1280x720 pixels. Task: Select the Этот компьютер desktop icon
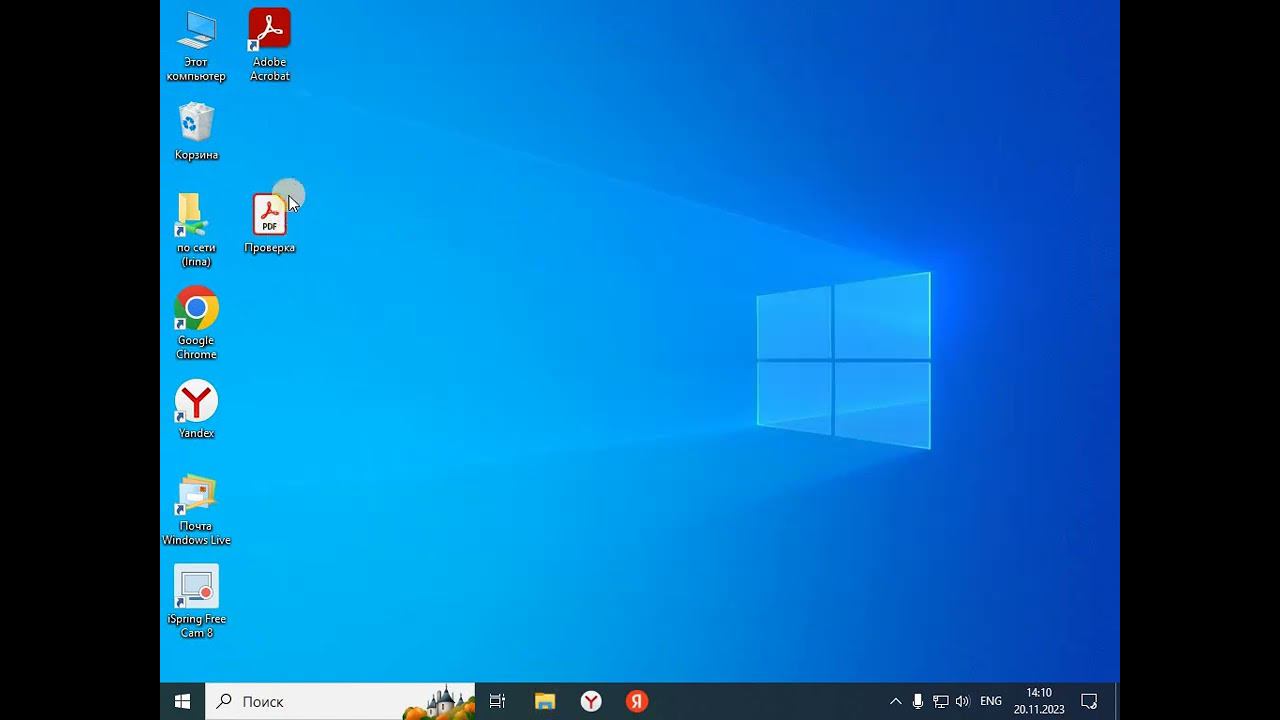[196, 46]
